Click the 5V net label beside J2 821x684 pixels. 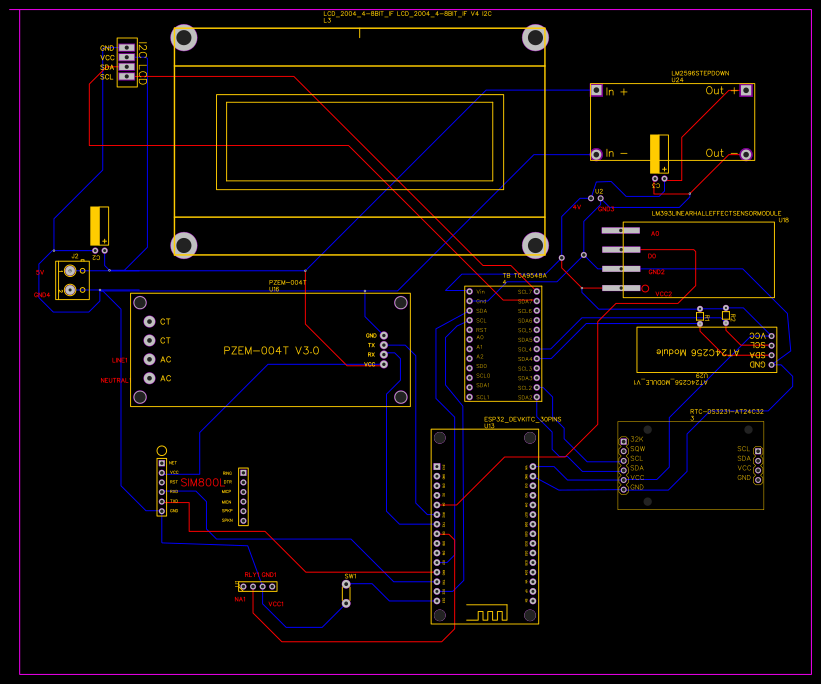tap(40, 272)
